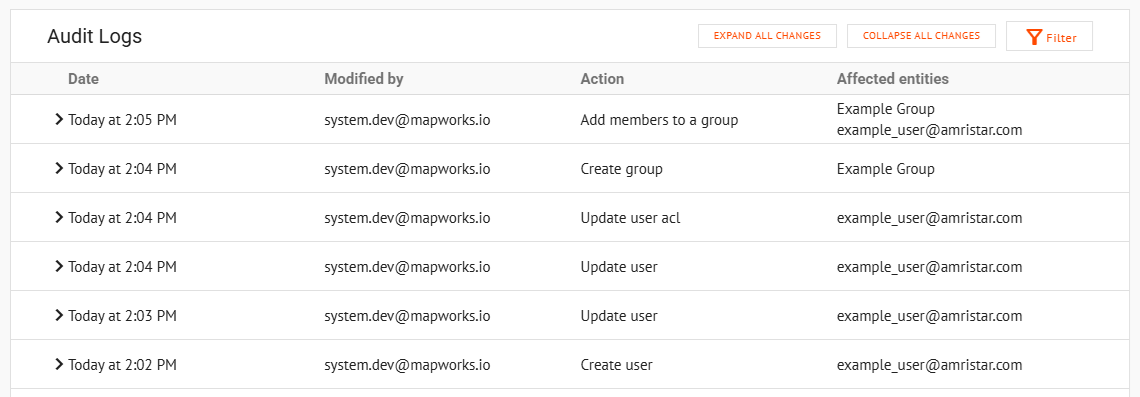Expand the 'Create group' row chevron
The width and height of the screenshot is (1140, 397).
click(60, 168)
